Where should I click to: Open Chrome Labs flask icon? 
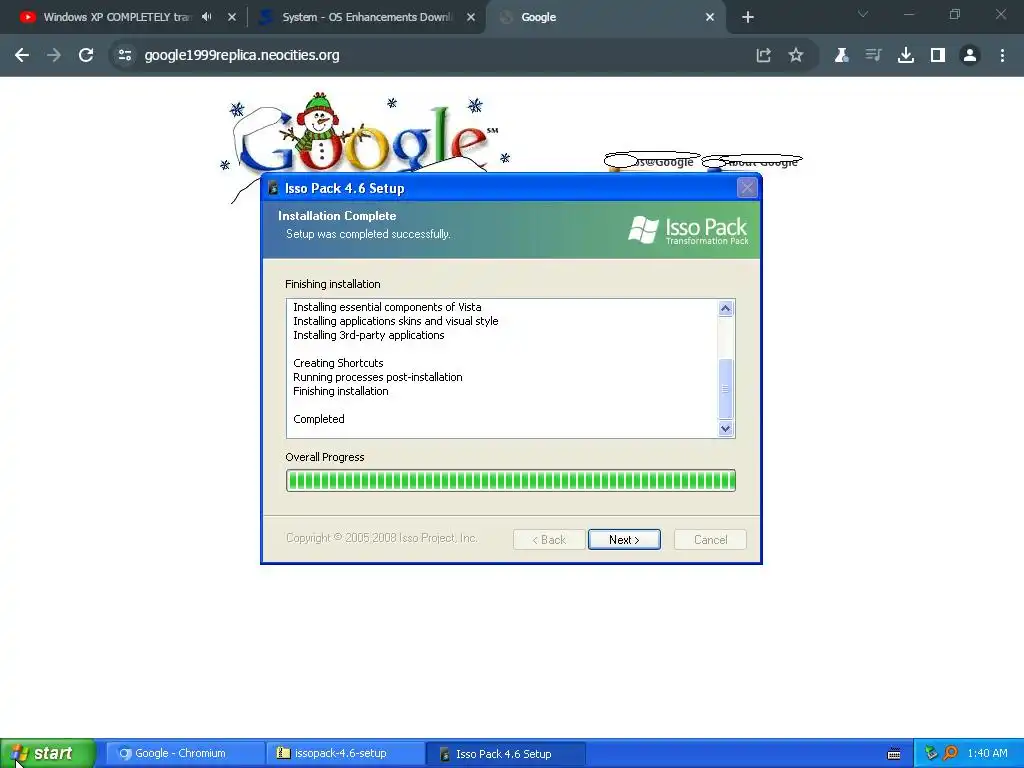point(841,56)
